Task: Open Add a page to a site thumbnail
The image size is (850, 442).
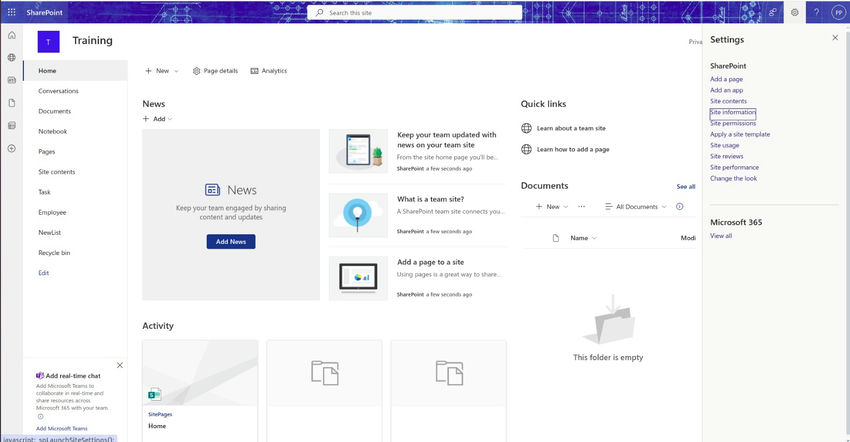Action: (358, 278)
